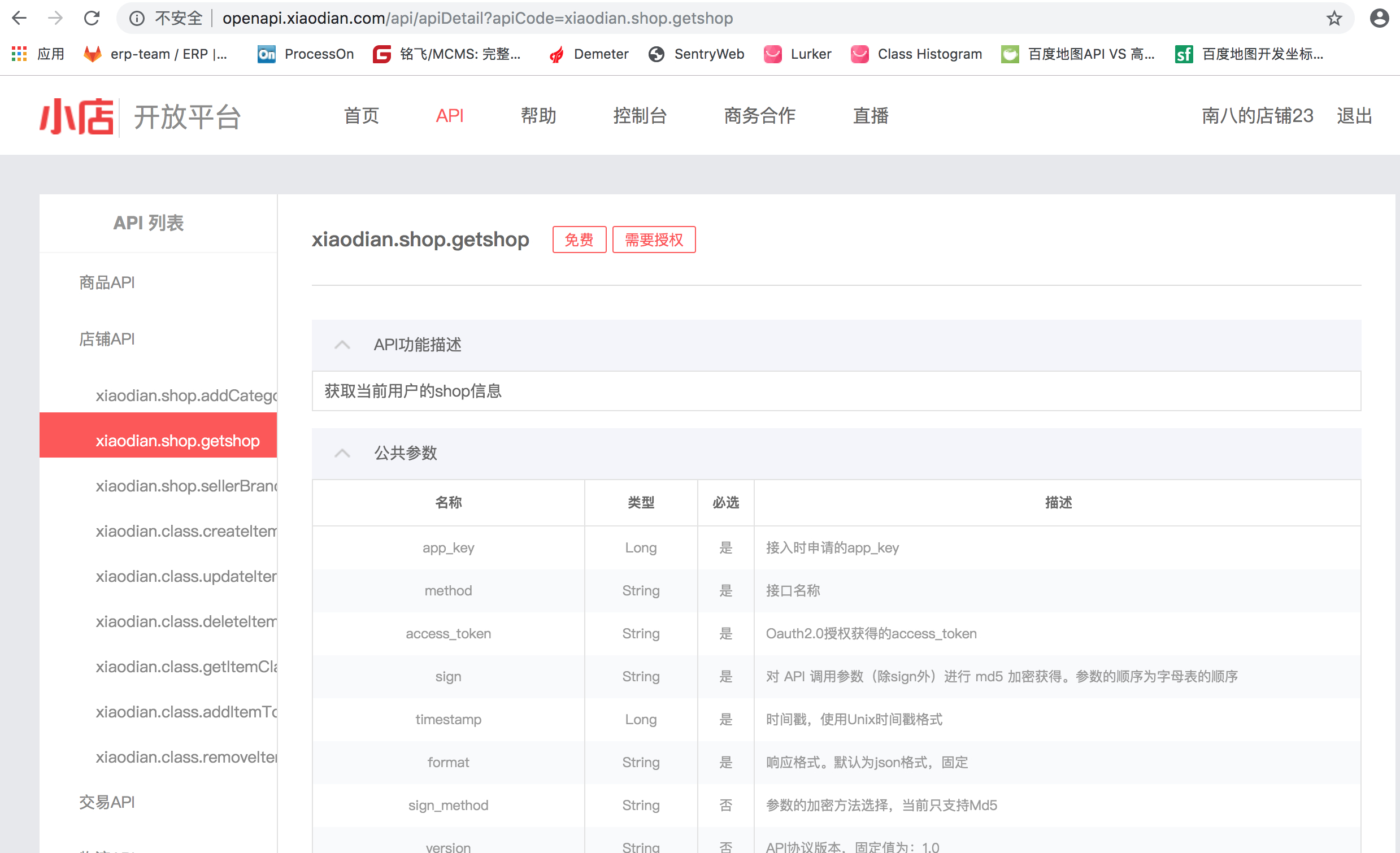Click the site info icon in address bar
Viewport: 1400px width, 853px height.
[x=136, y=18]
